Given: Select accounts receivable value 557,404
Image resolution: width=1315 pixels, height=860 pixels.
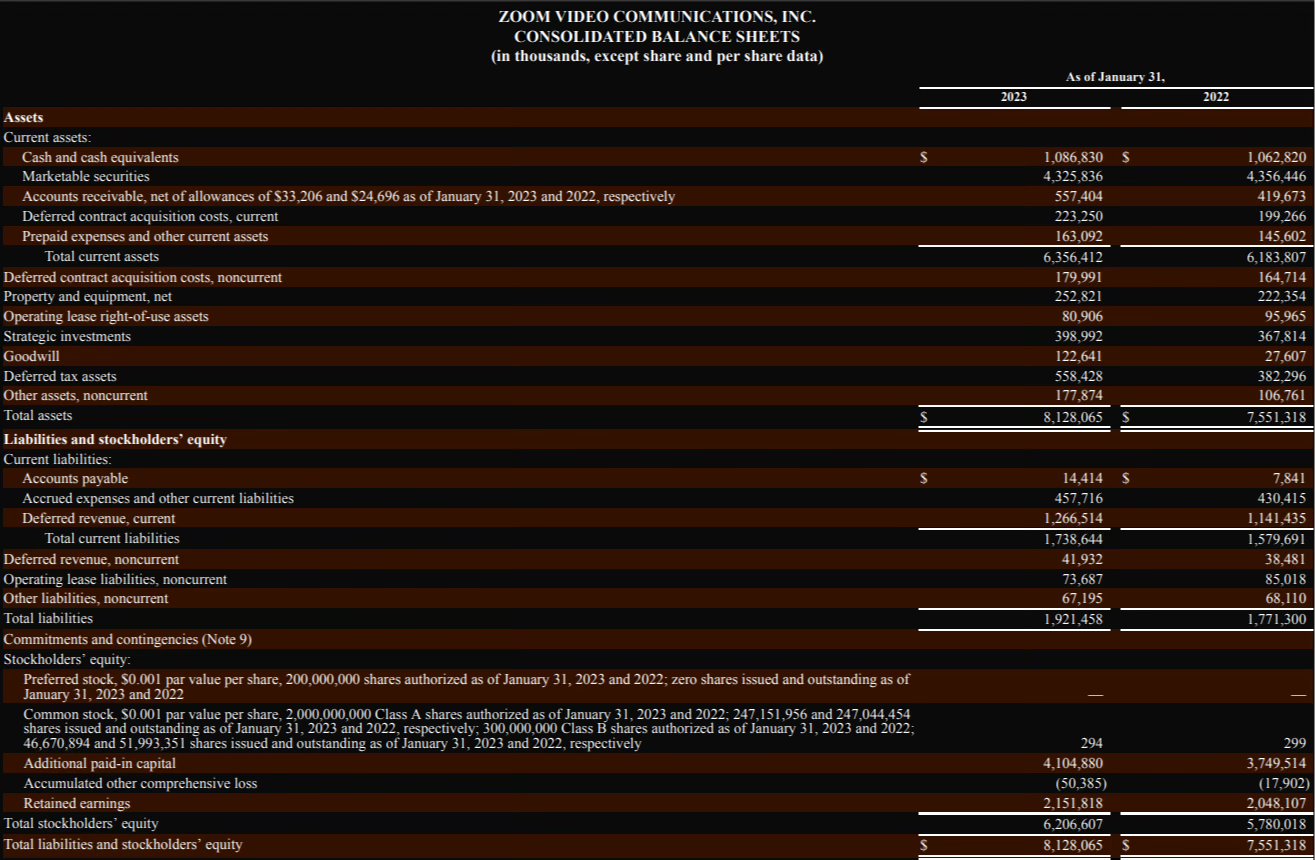Looking at the screenshot, I should tap(1079, 197).
